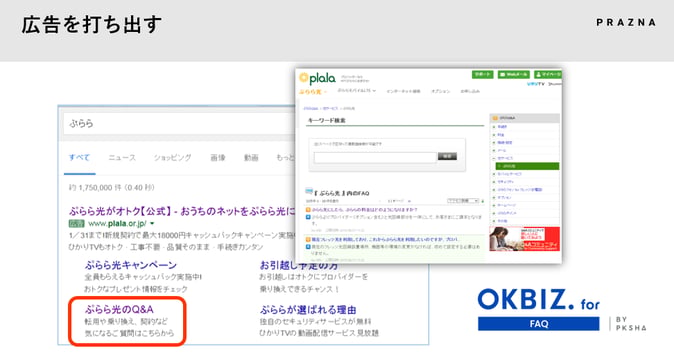Click the 約 1,750,000 件 result count text

[111, 188]
